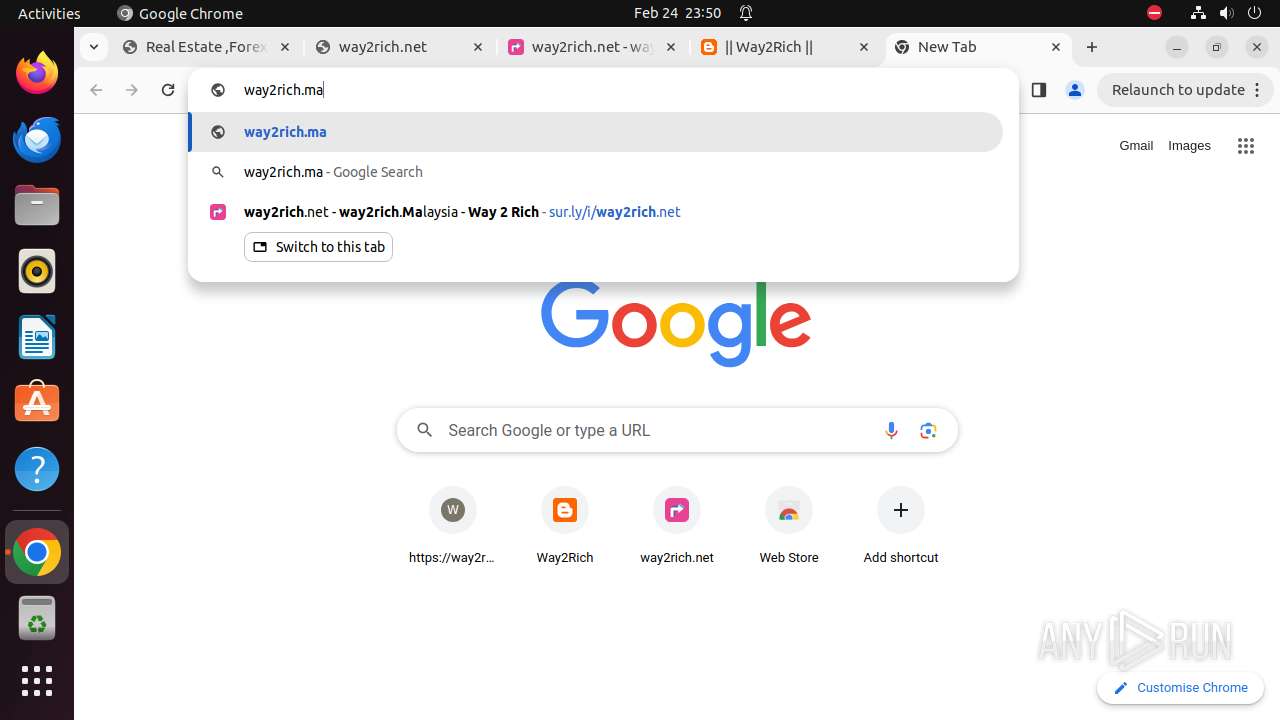Click Customise Chrome button

tap(1180, 688)
